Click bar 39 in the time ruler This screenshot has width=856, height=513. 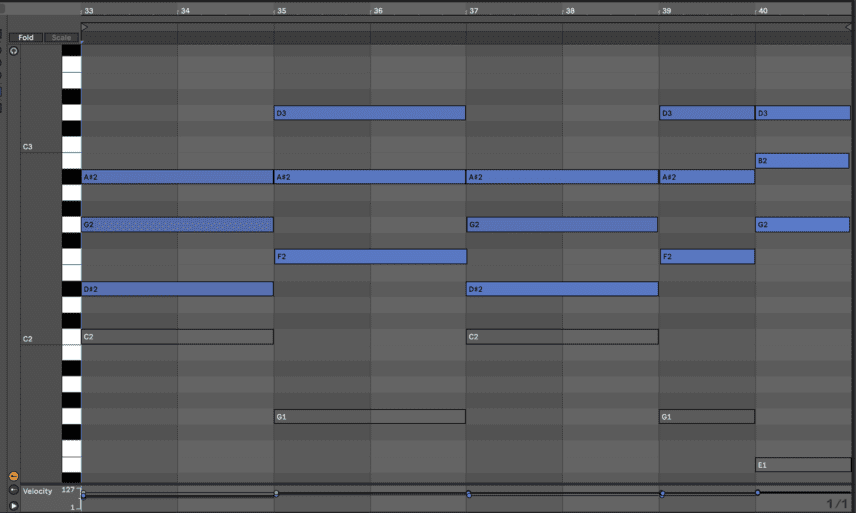click(x=667, y=11)
